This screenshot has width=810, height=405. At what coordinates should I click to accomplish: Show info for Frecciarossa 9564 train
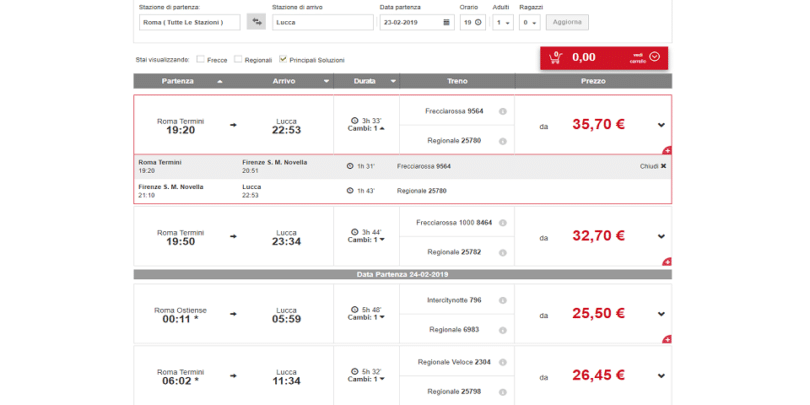502,111
